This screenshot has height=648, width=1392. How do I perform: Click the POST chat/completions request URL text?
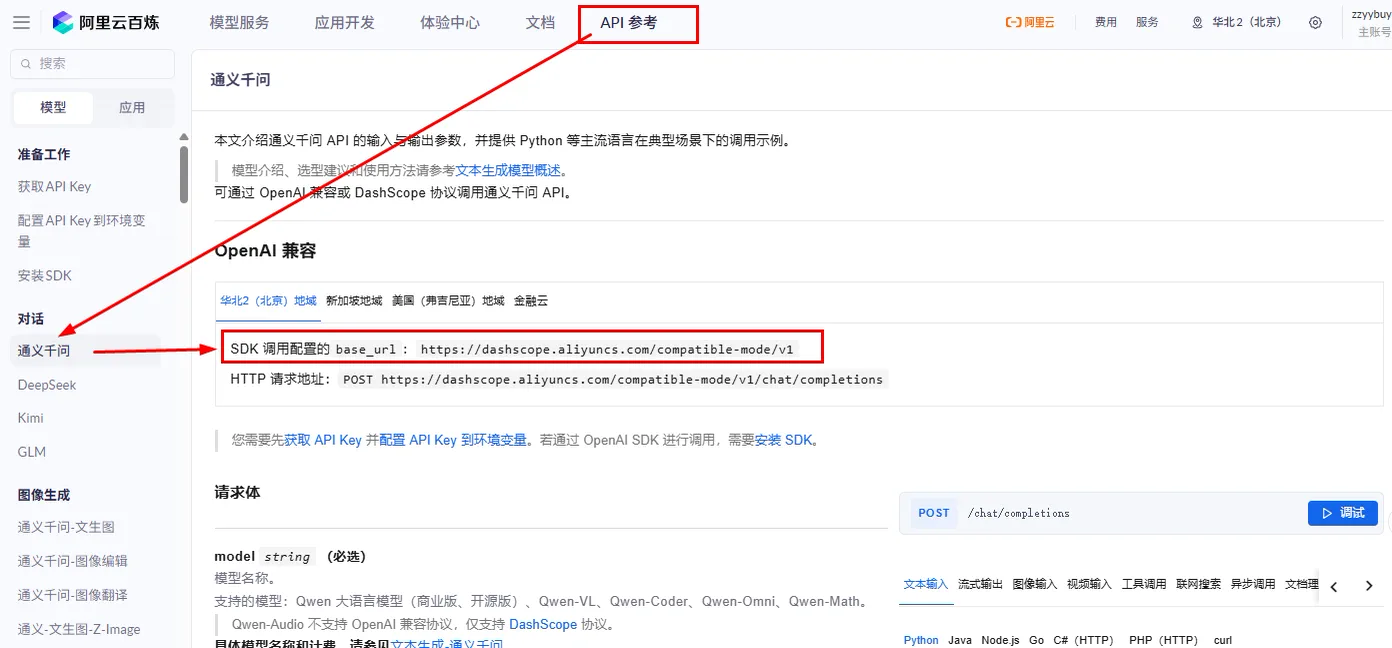pos(613,379)
